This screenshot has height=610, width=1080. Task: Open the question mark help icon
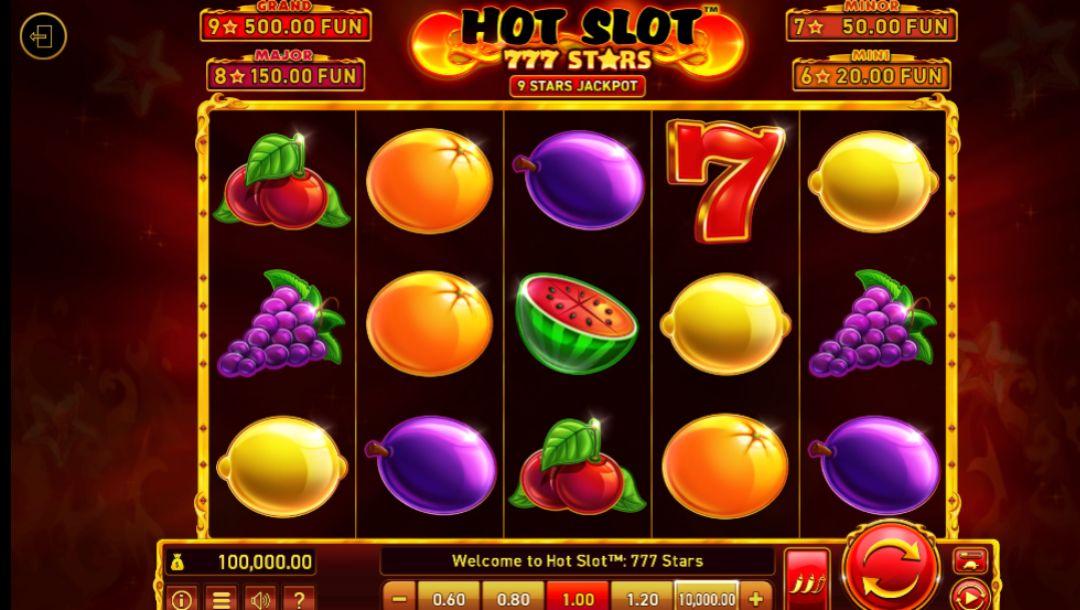[x=299, y=599]
